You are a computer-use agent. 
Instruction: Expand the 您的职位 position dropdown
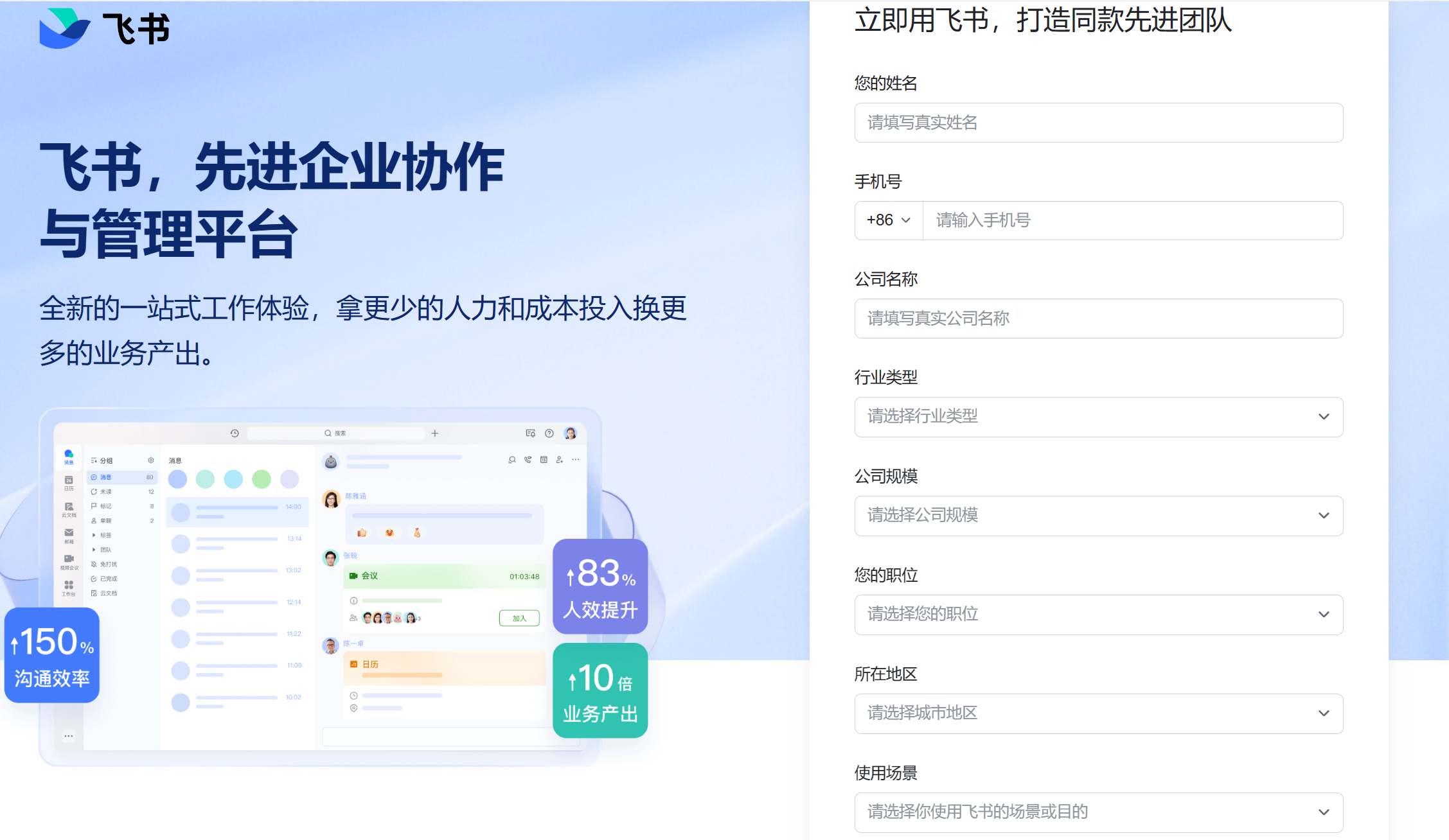(x=1098, y=615)
